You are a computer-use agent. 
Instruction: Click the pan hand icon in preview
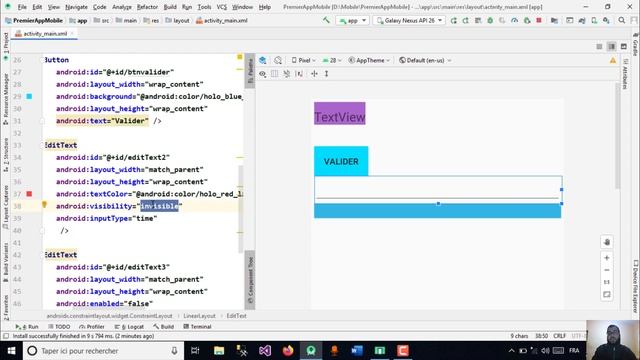607,242
